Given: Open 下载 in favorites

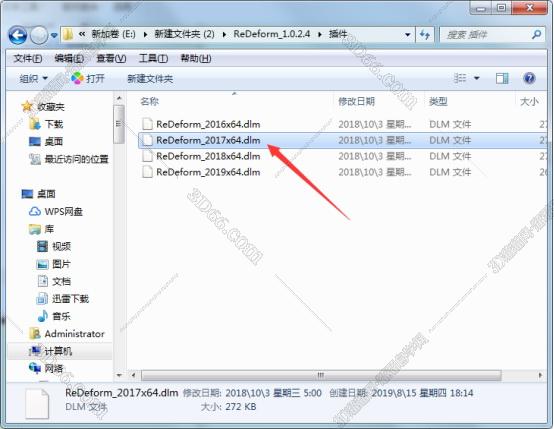Looking at the screenshot, I should point(54,124).
